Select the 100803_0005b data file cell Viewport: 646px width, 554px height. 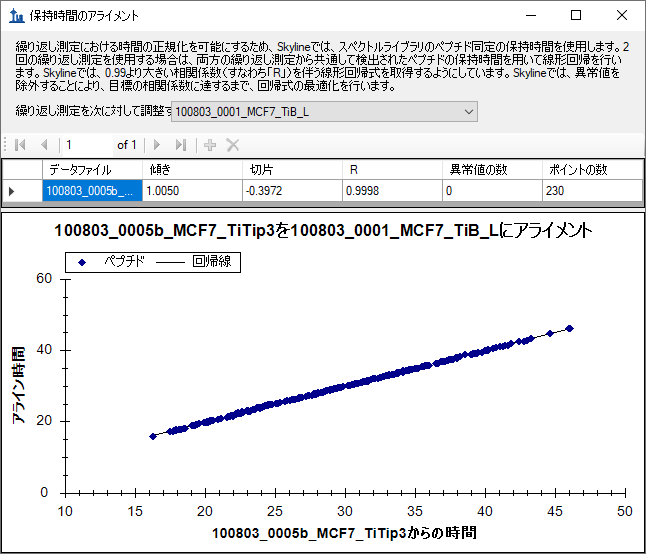click(x=92, y=191)
